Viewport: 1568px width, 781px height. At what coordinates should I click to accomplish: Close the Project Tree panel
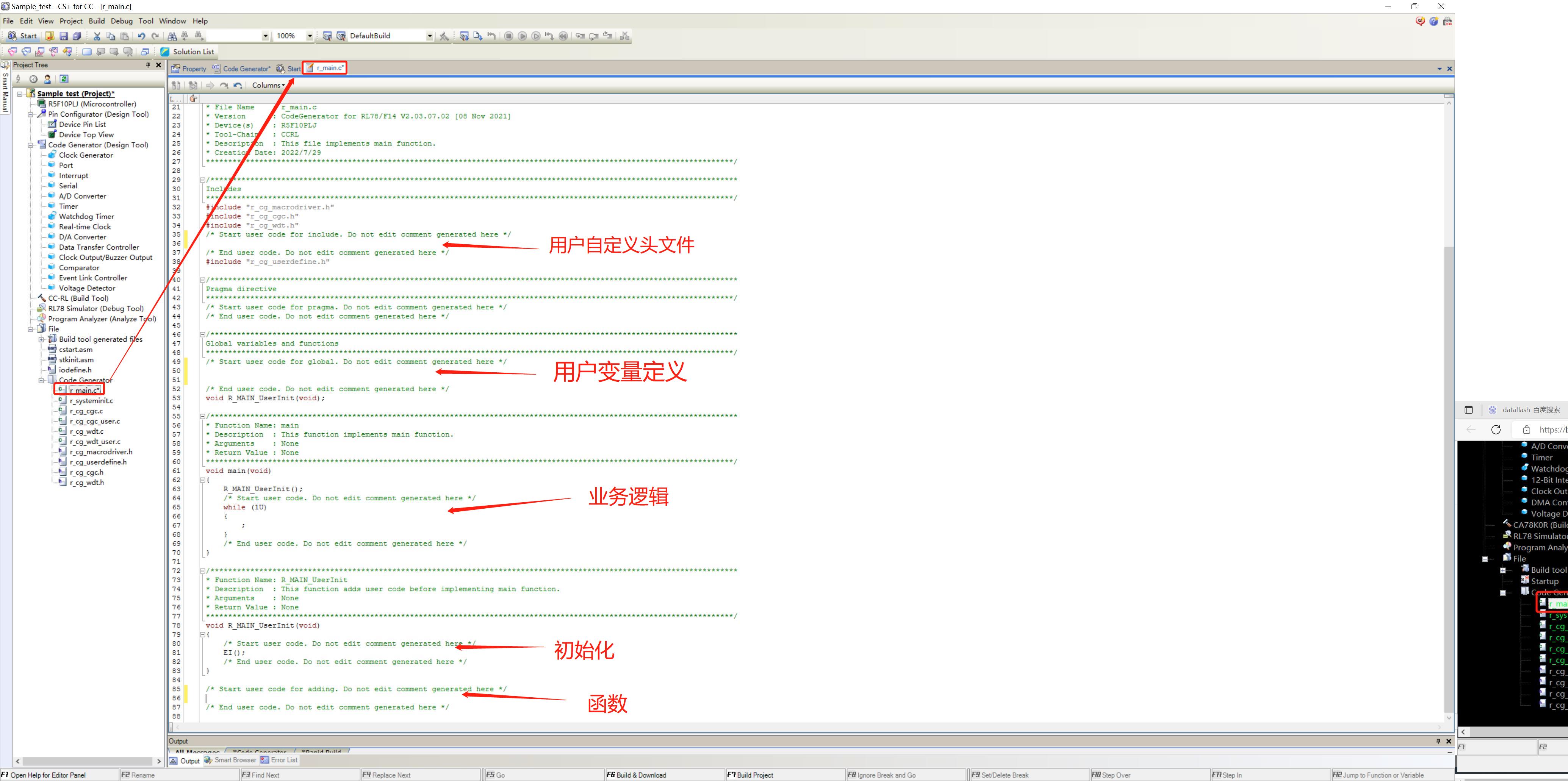pos(159,65)
